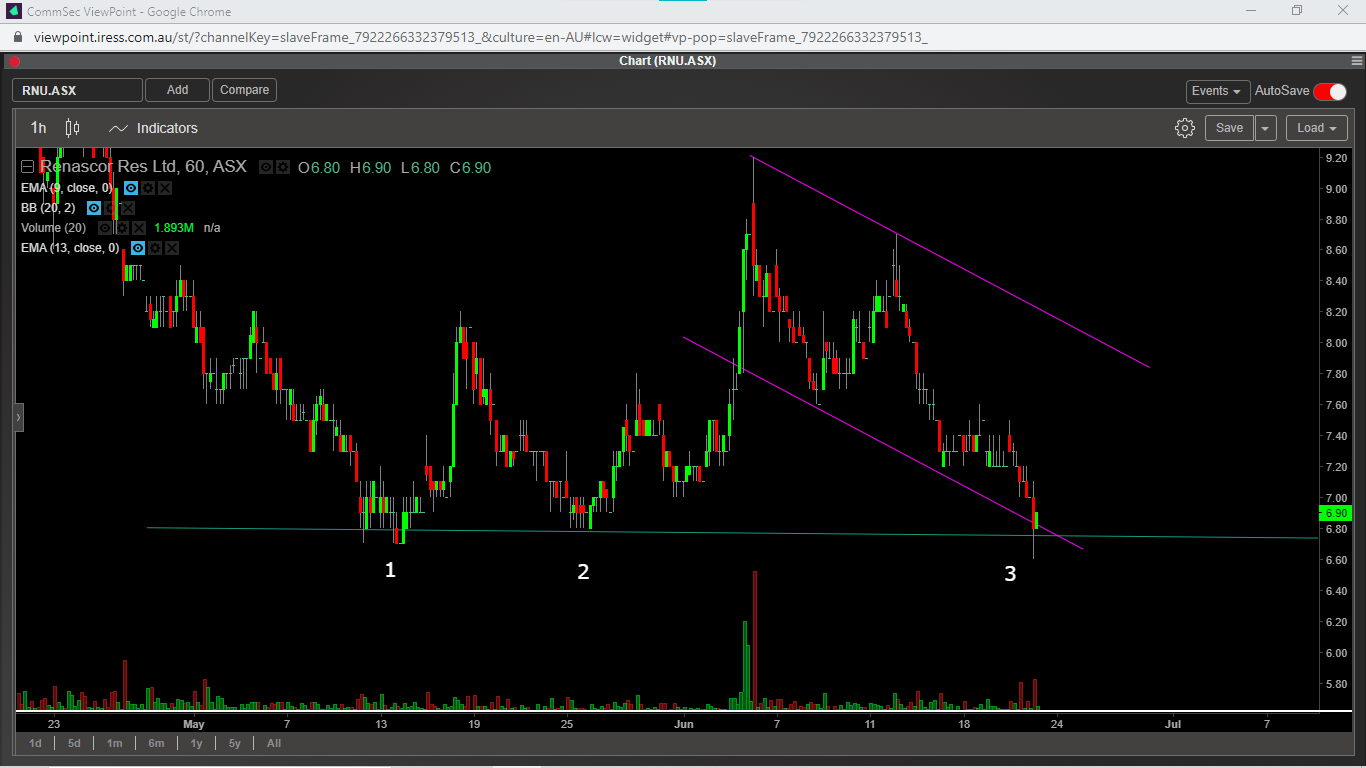The image size is (1366, 768).
Task: Select the 5d time range
Action: [x=74, y=743]
